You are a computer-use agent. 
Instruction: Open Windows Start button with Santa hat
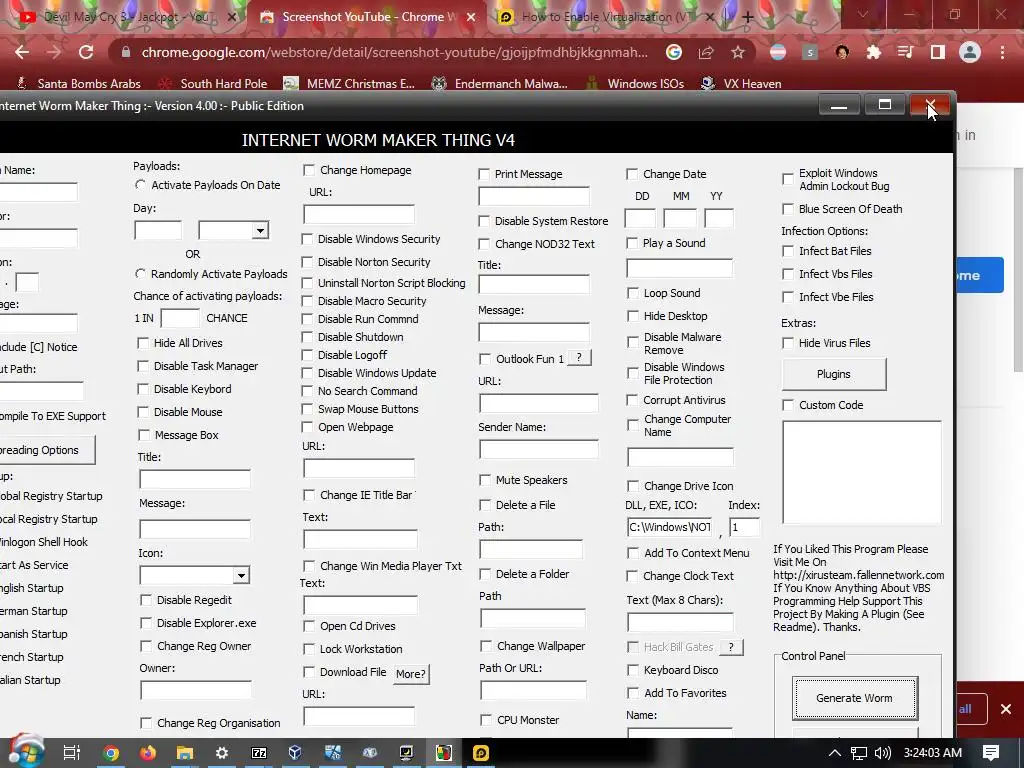(x=25, y=752)
